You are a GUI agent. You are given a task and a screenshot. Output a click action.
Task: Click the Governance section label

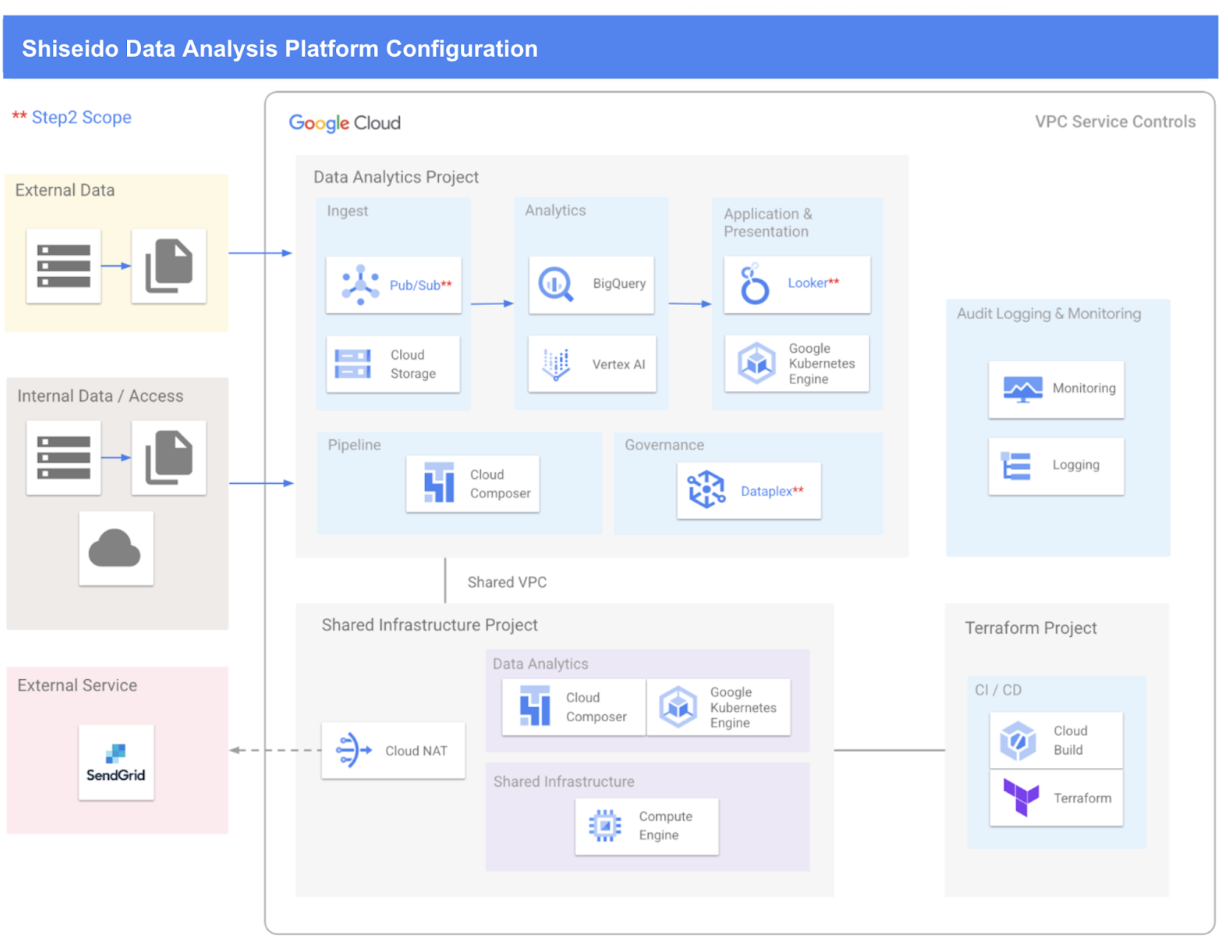point(664,445)
